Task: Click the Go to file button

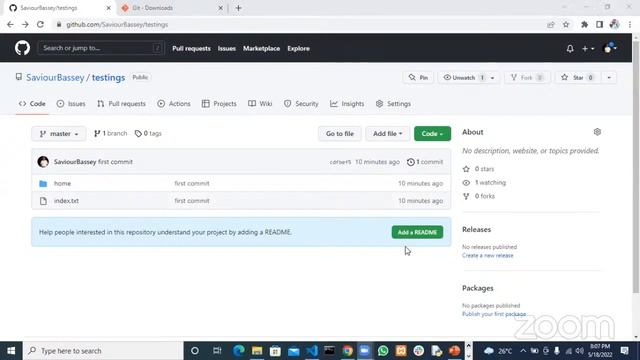Action: point(340,133)
